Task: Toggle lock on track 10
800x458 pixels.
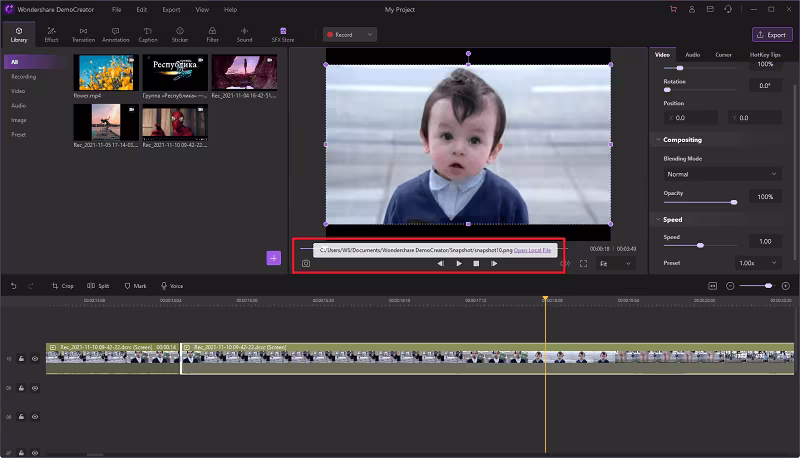Action: point(21,359)
